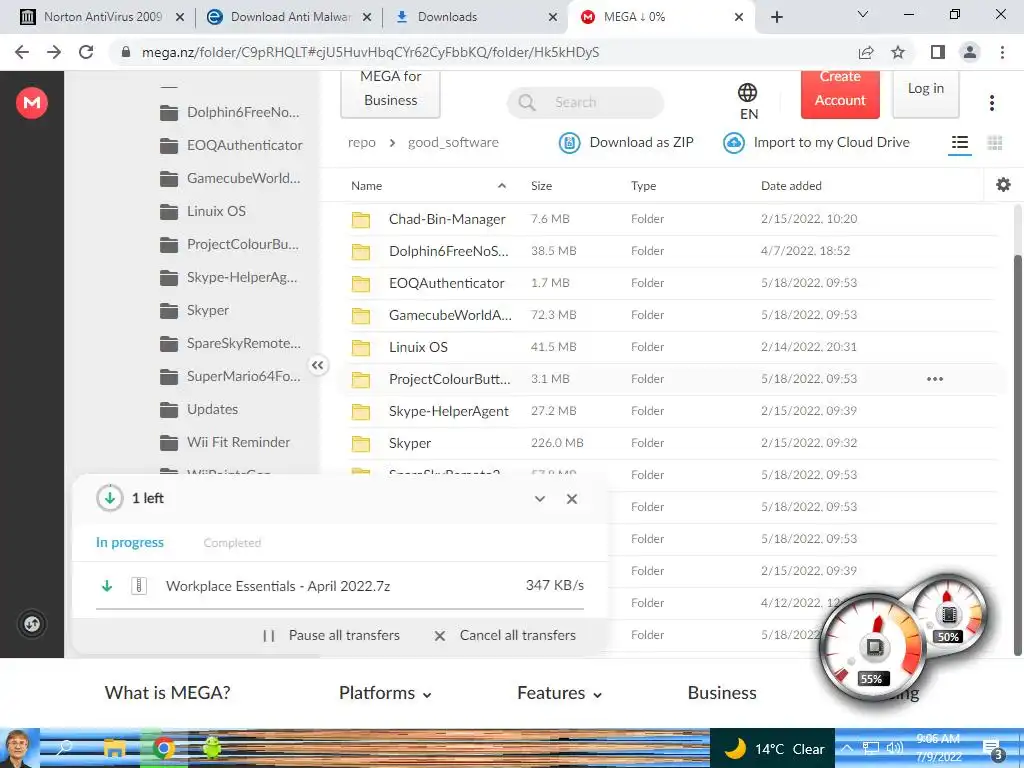
Task: Bookmark this page with star icon
Action: [x=898, y=52]
